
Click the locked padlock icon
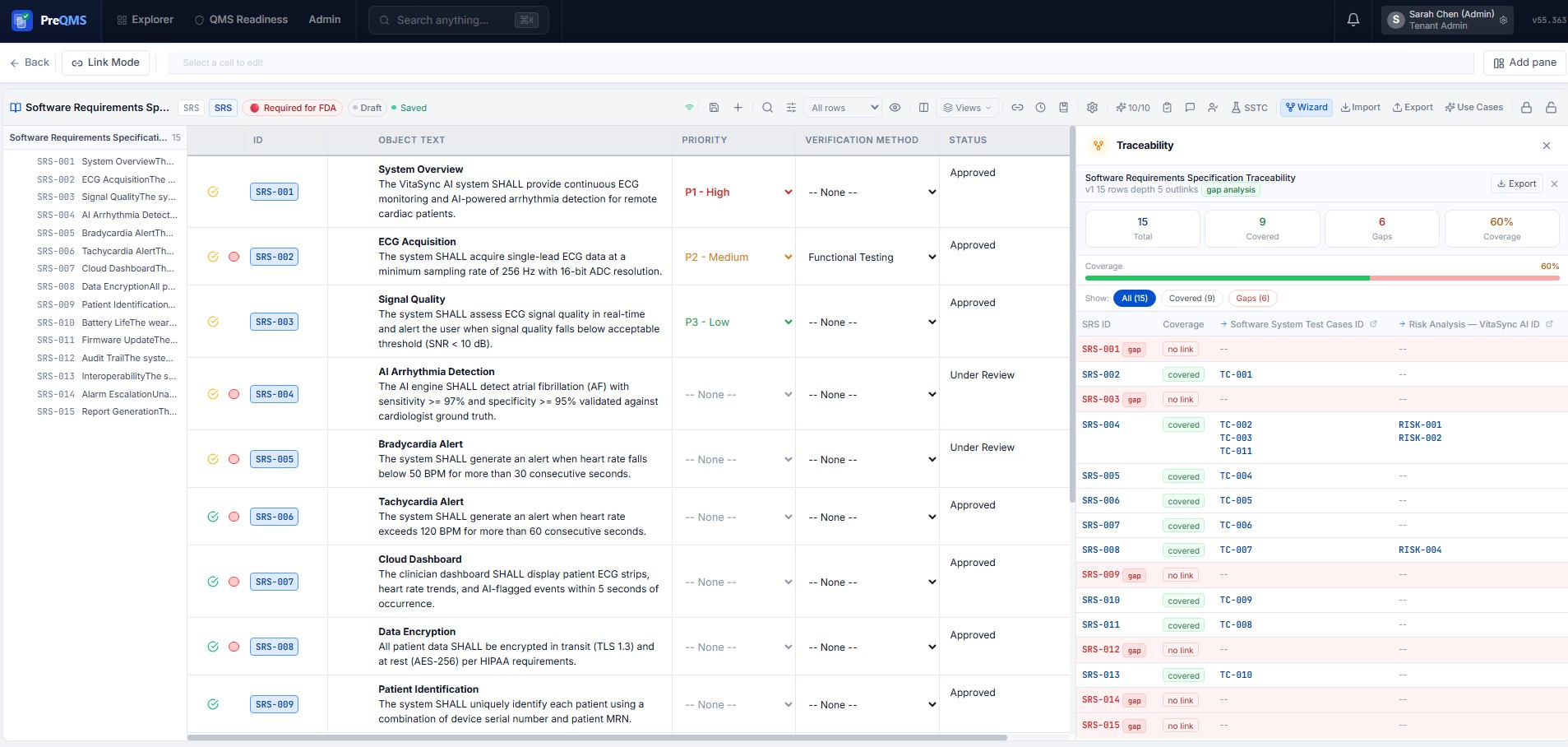click(1526, 108)
